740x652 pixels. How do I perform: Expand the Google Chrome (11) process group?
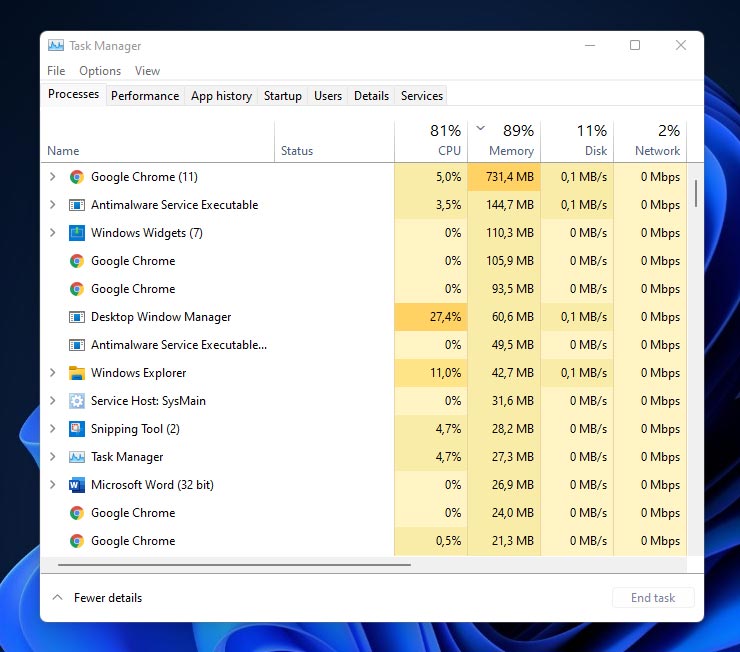[53, 177]
